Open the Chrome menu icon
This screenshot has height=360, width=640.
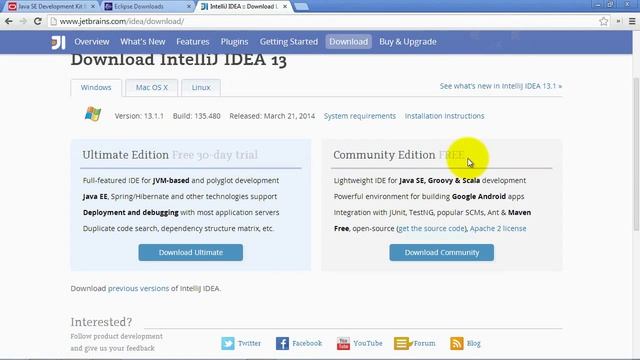632,21
